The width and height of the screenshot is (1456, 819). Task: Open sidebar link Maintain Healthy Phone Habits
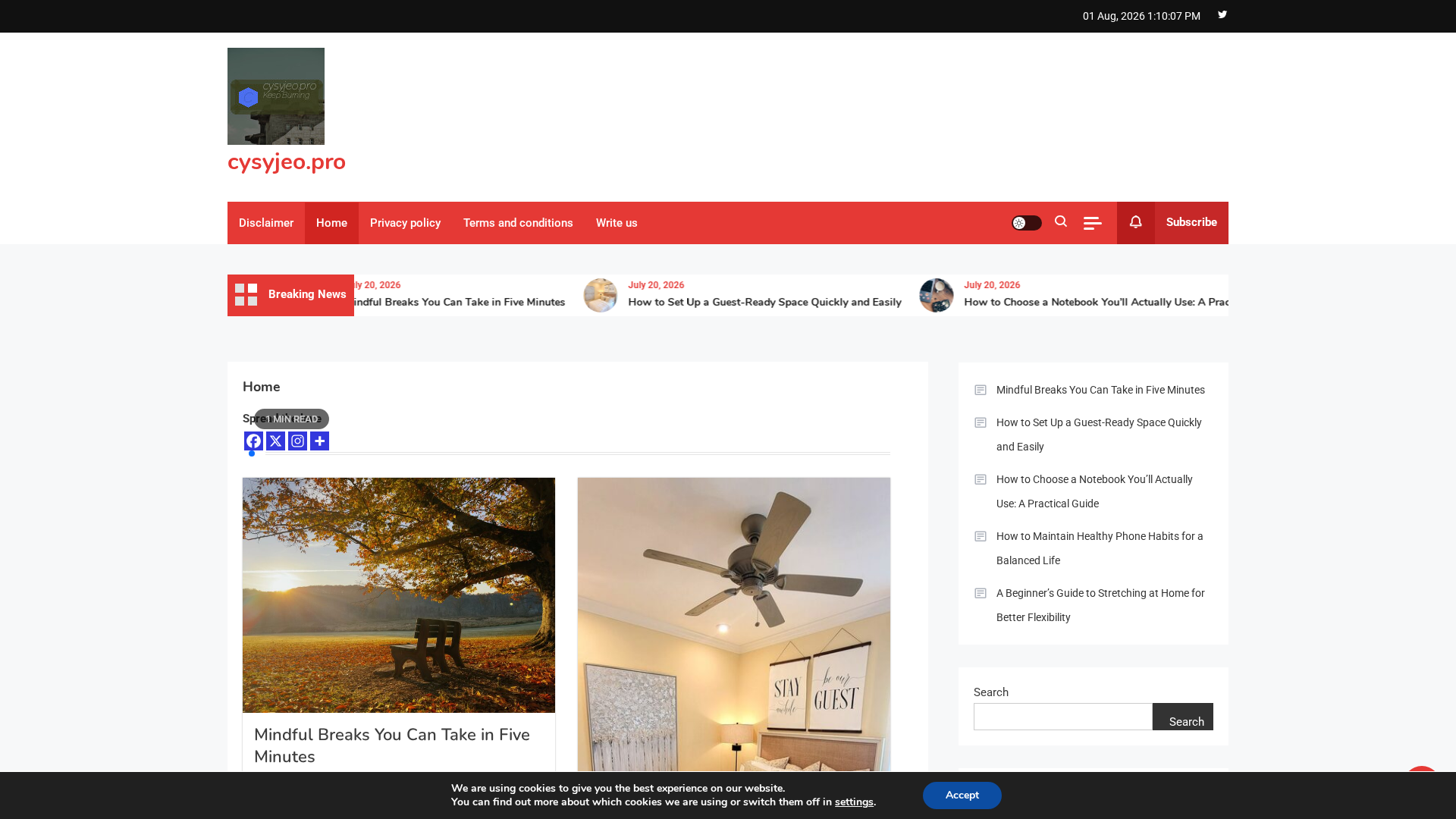(x=1100, y=548)
